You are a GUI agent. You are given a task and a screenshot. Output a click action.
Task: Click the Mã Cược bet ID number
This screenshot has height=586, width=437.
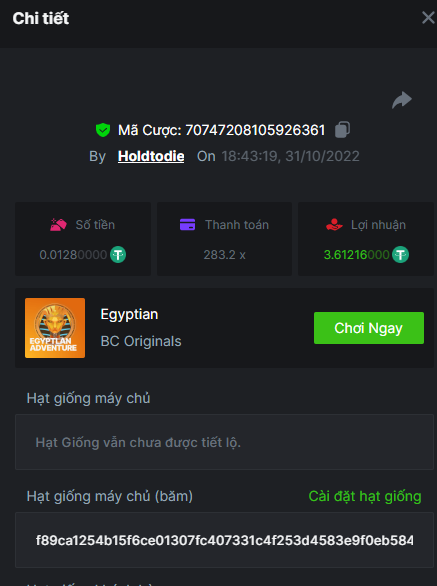coord(255,130)
